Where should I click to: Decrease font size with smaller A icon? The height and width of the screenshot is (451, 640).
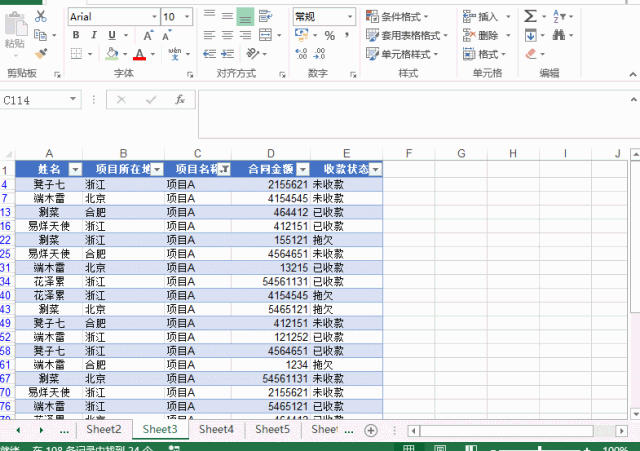tap(167, 35)
